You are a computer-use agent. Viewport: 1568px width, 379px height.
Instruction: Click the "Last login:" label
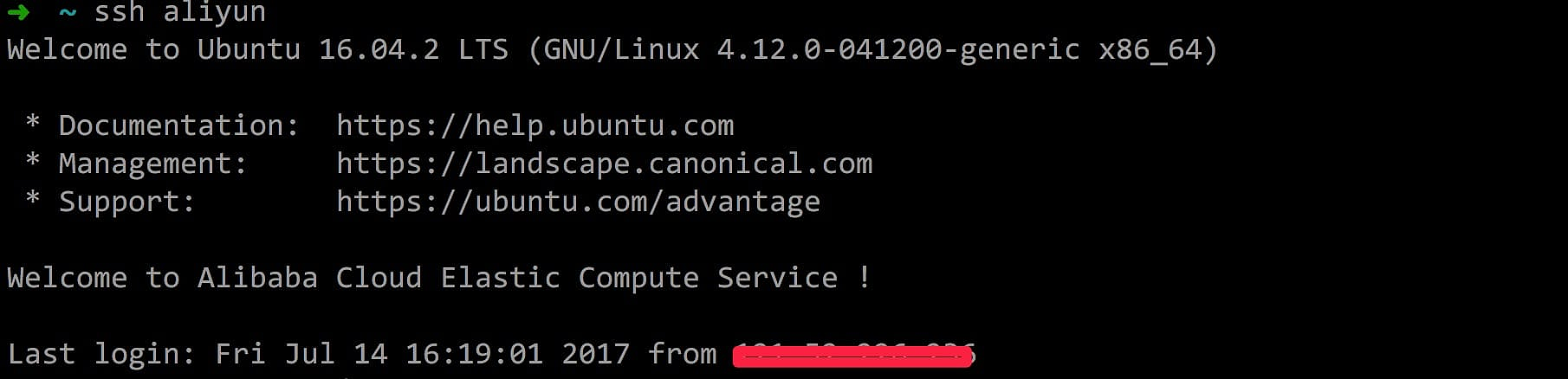coord(100,354)
